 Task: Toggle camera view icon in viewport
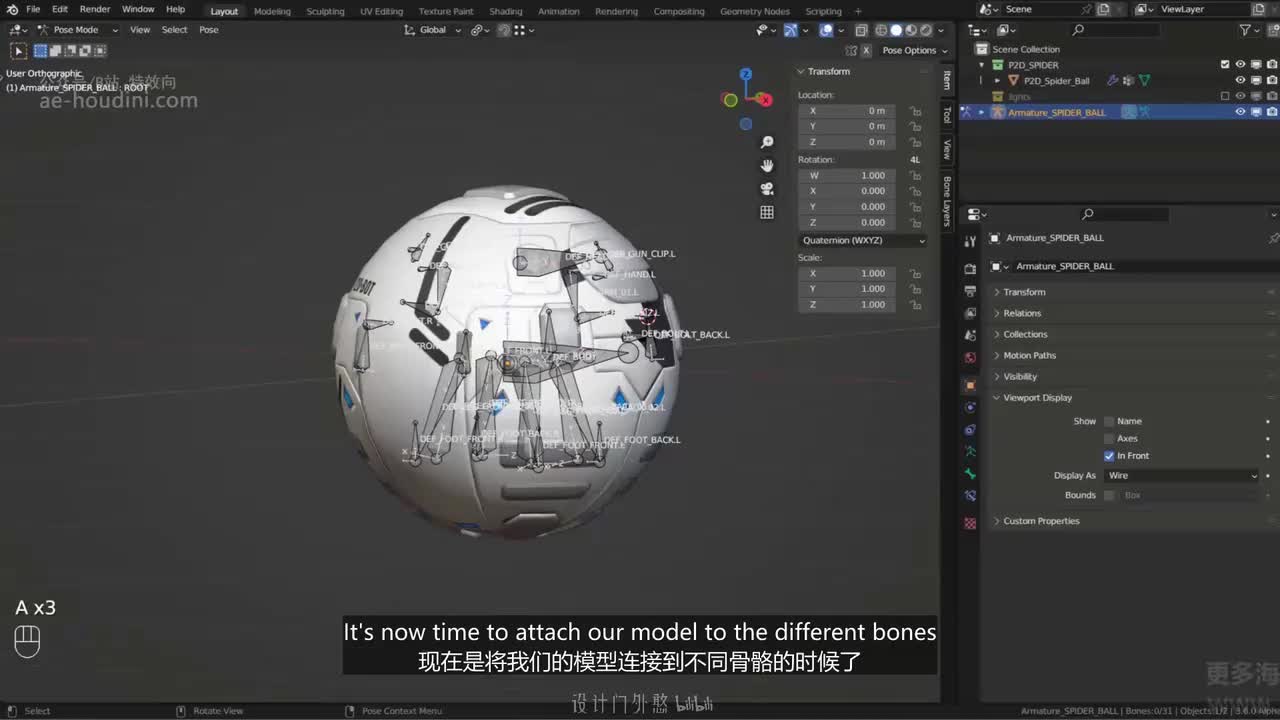[767, 189]
